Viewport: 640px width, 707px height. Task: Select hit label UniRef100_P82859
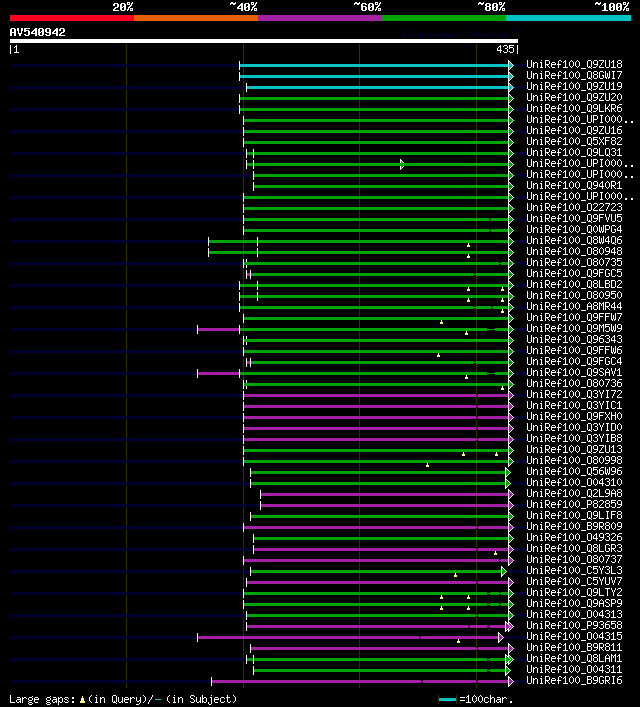tap(574, 504)
